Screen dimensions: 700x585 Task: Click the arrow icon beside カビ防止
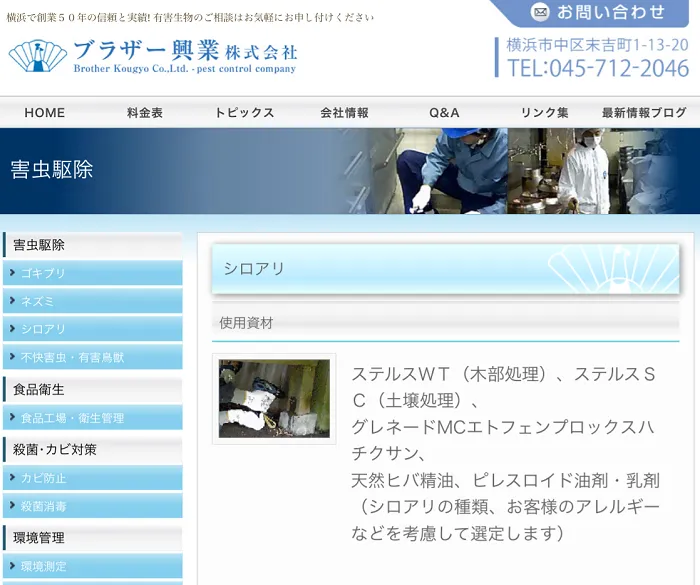coord(13,478)
